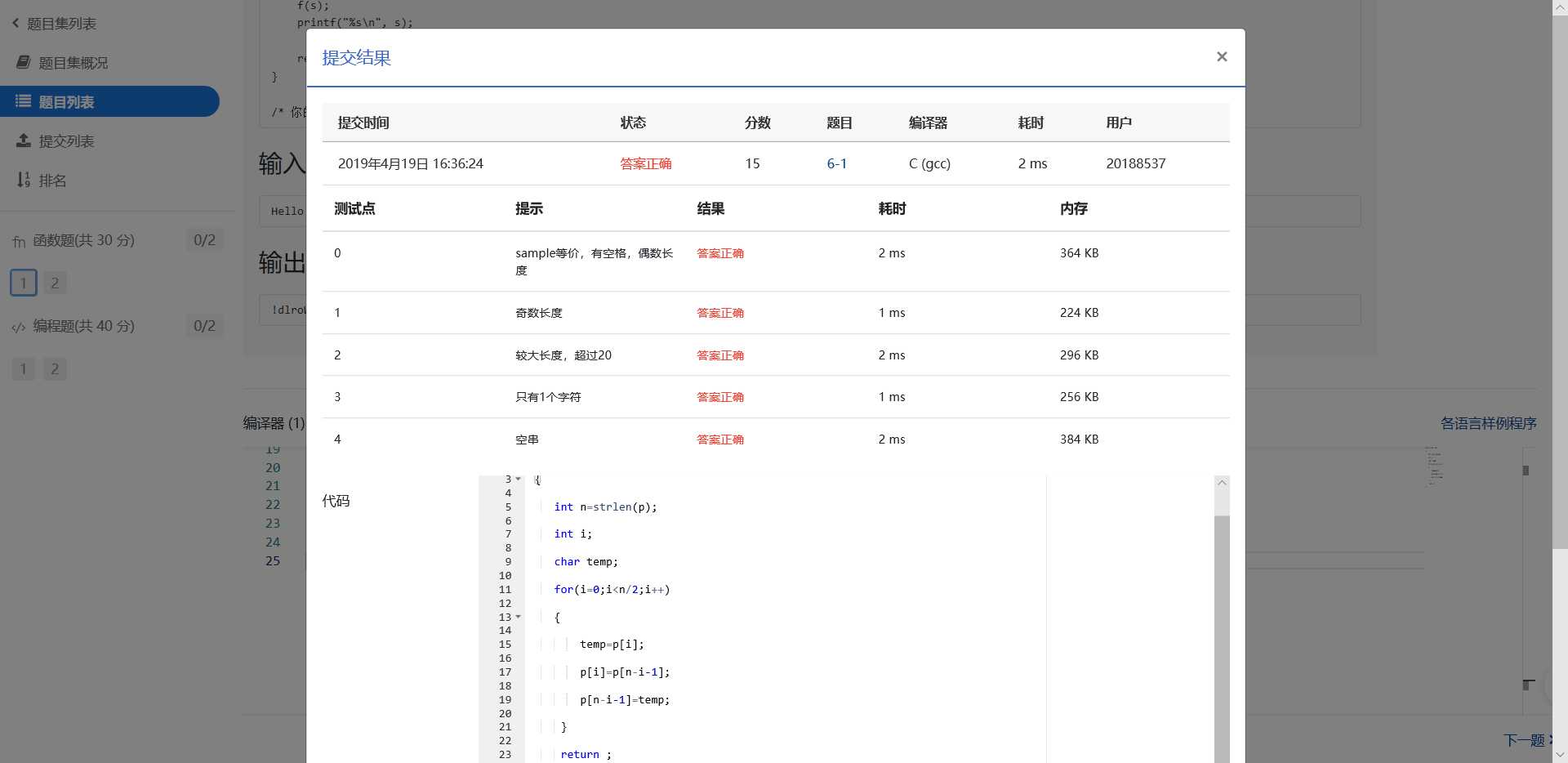Click code line int n=strlen(p);

(605, 506)
